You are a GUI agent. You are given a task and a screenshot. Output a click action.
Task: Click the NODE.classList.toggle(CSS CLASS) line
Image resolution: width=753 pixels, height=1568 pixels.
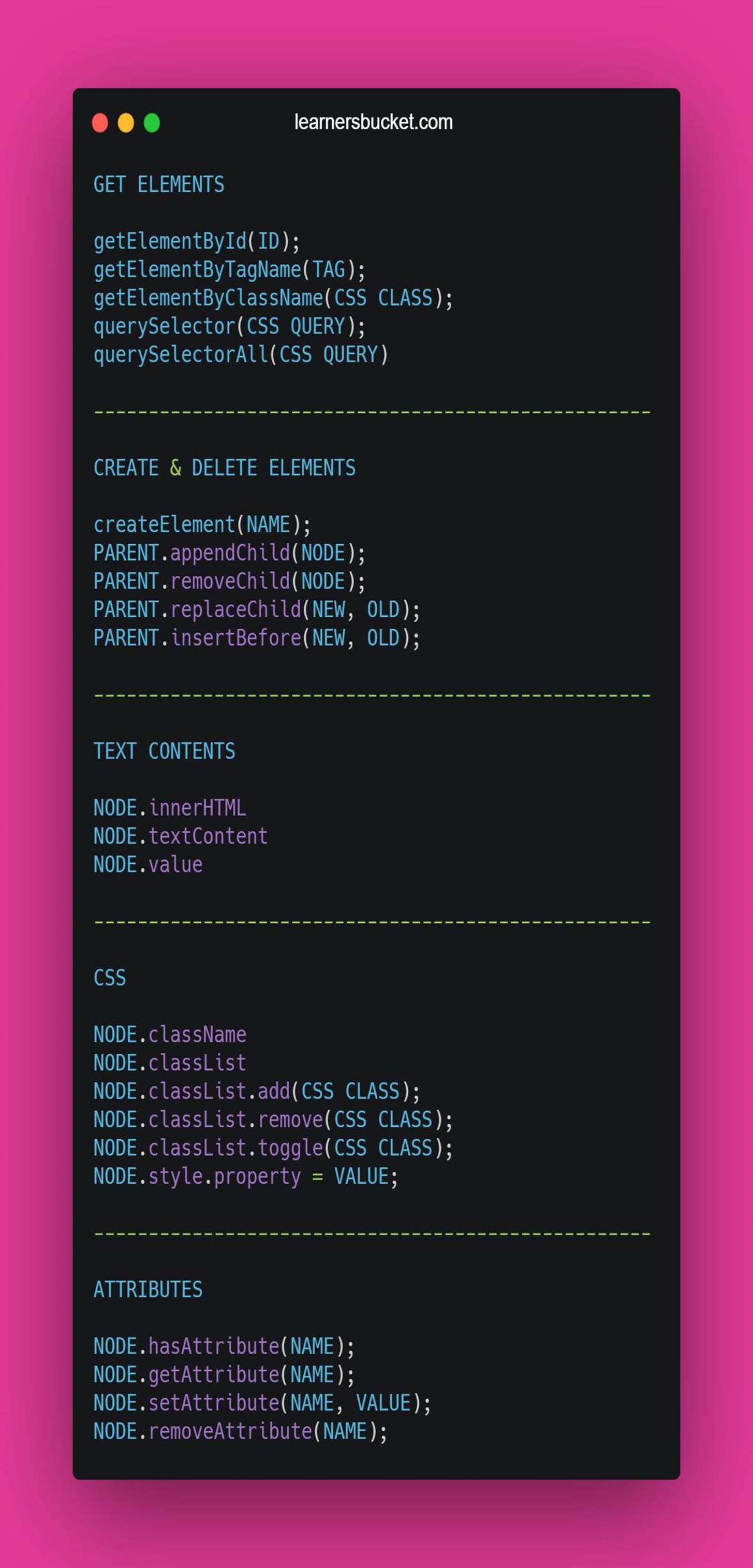pos(273,1148)
